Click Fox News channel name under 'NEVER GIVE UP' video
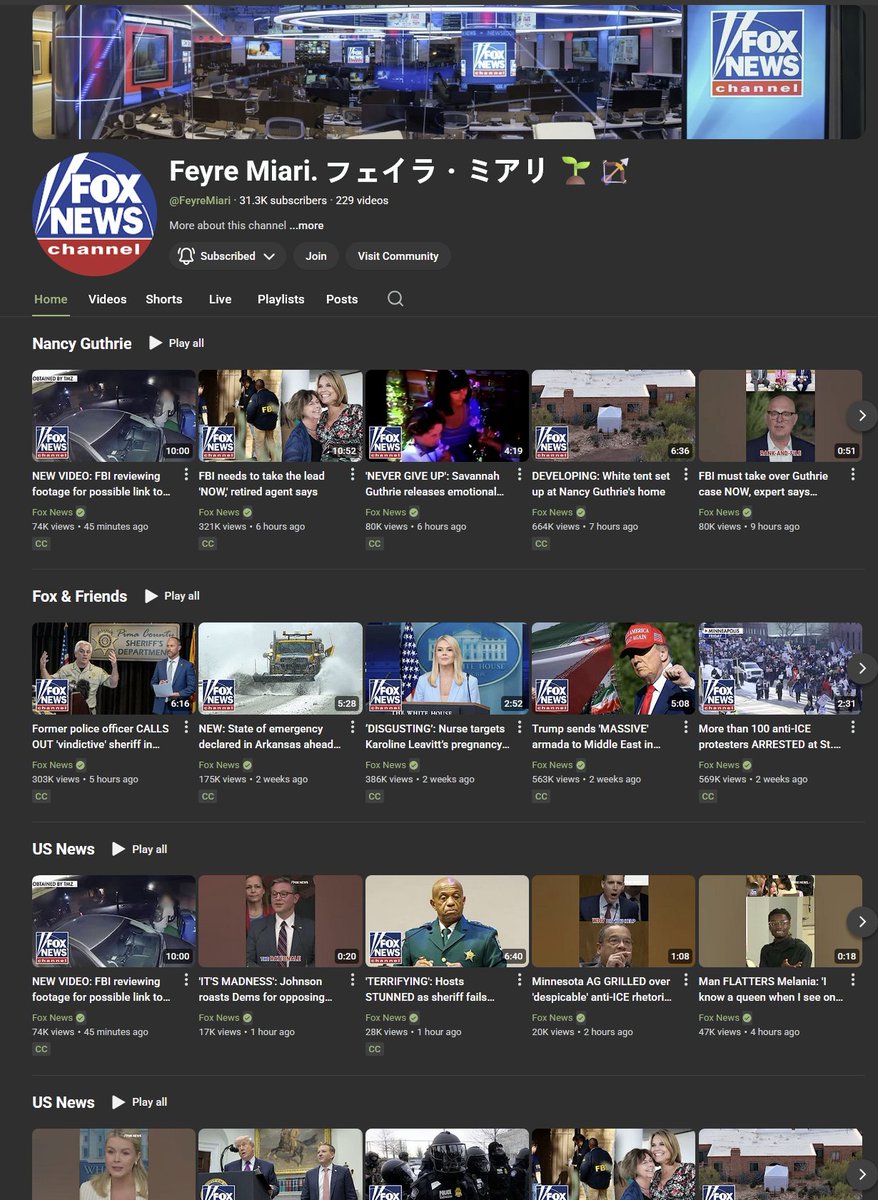The width and height of the screenshot is (878, 1200). pyautogui.click(x=386, y=512)
